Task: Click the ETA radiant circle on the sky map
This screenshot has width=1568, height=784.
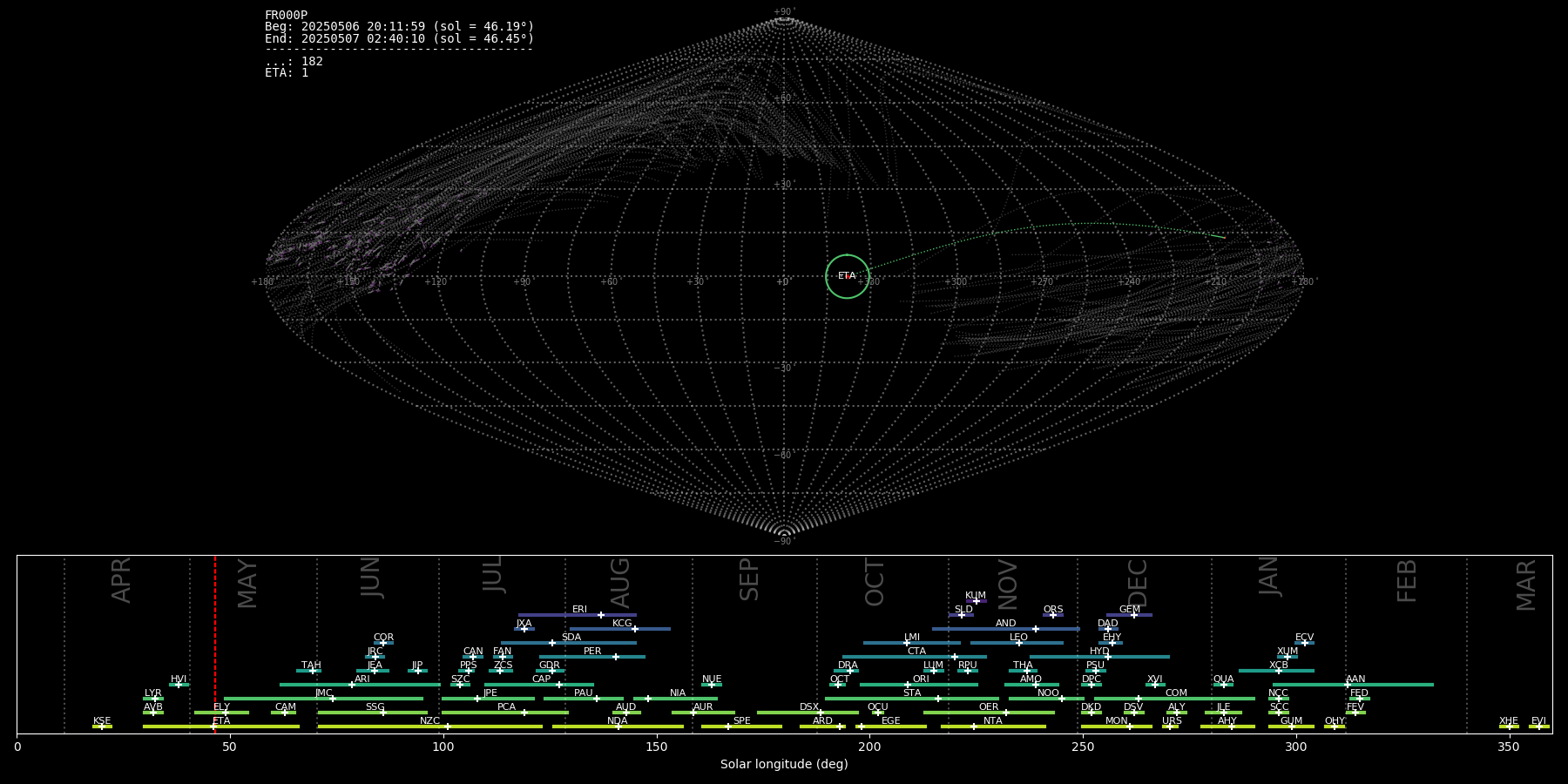Action: [x=847, y=276]
